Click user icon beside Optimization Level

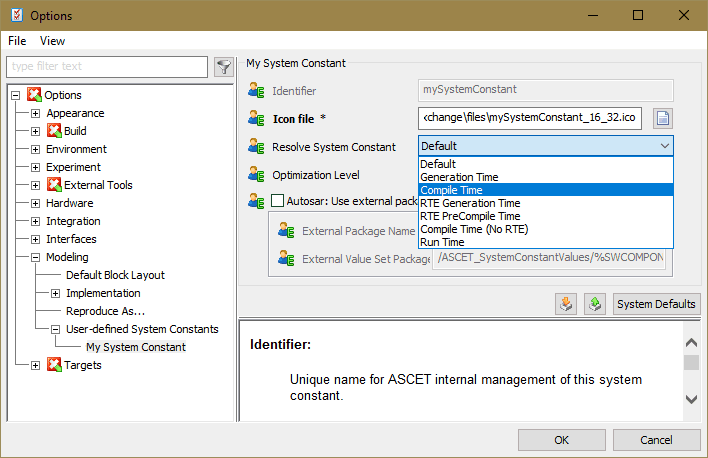click(256, 174)
